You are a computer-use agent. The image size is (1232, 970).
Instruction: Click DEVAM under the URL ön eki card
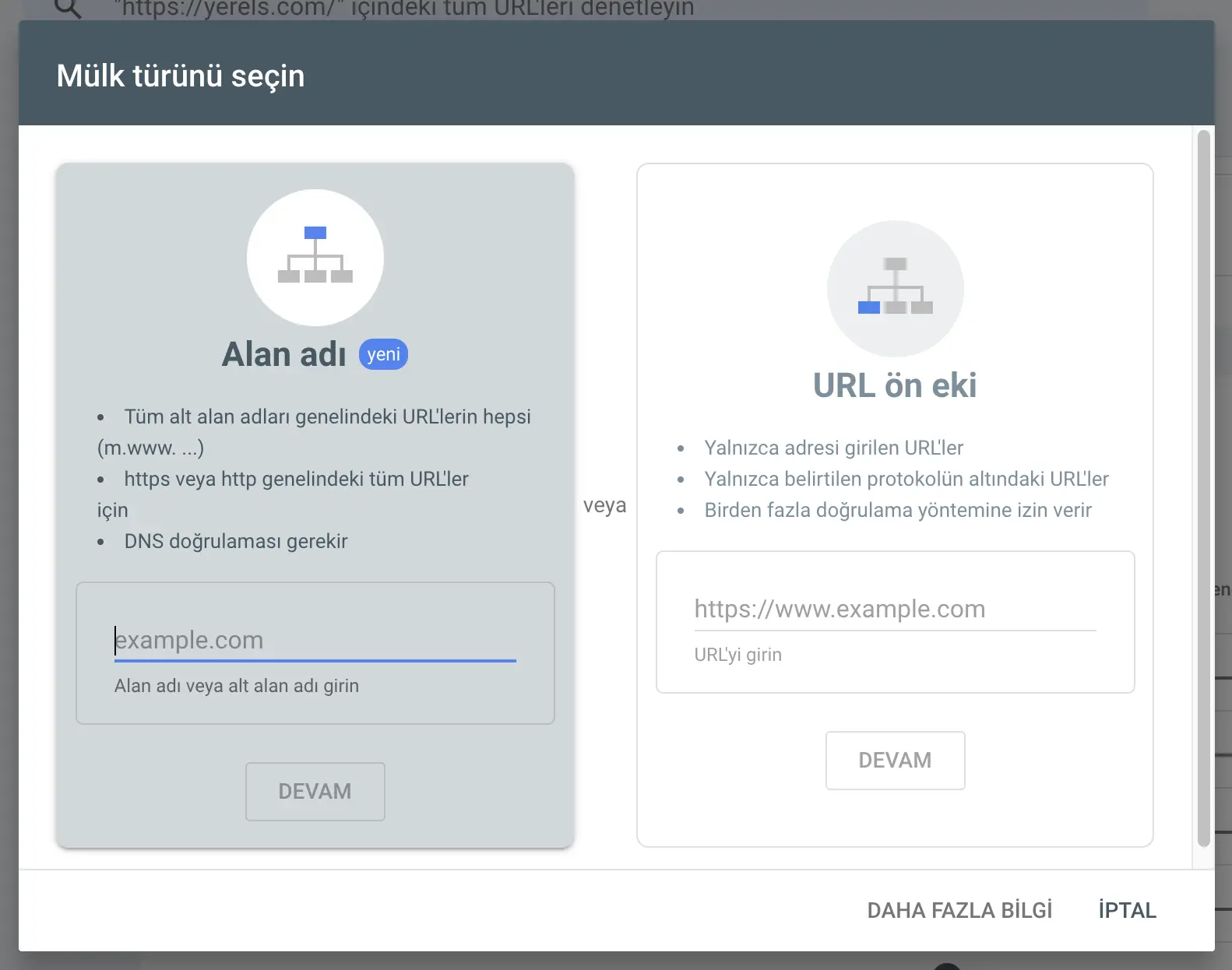(x=895, y=761)
